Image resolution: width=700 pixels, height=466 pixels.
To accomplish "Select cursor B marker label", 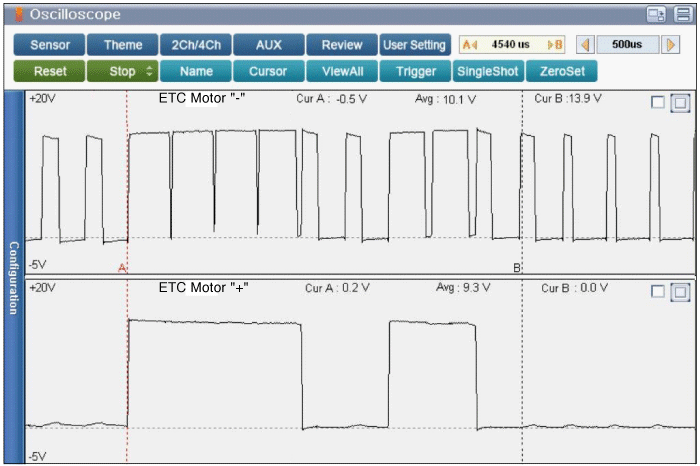I will [517, 268].
